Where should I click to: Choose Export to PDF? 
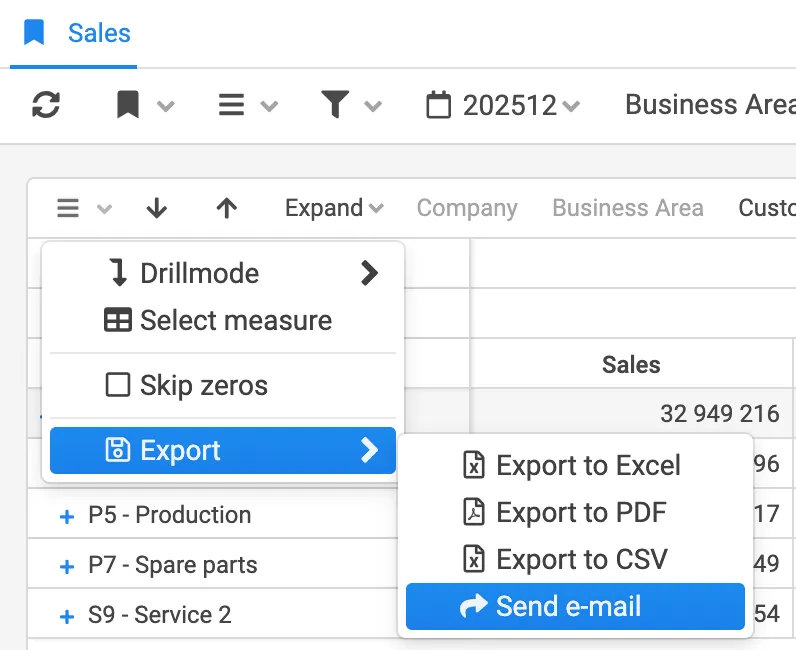click(574, 513)
